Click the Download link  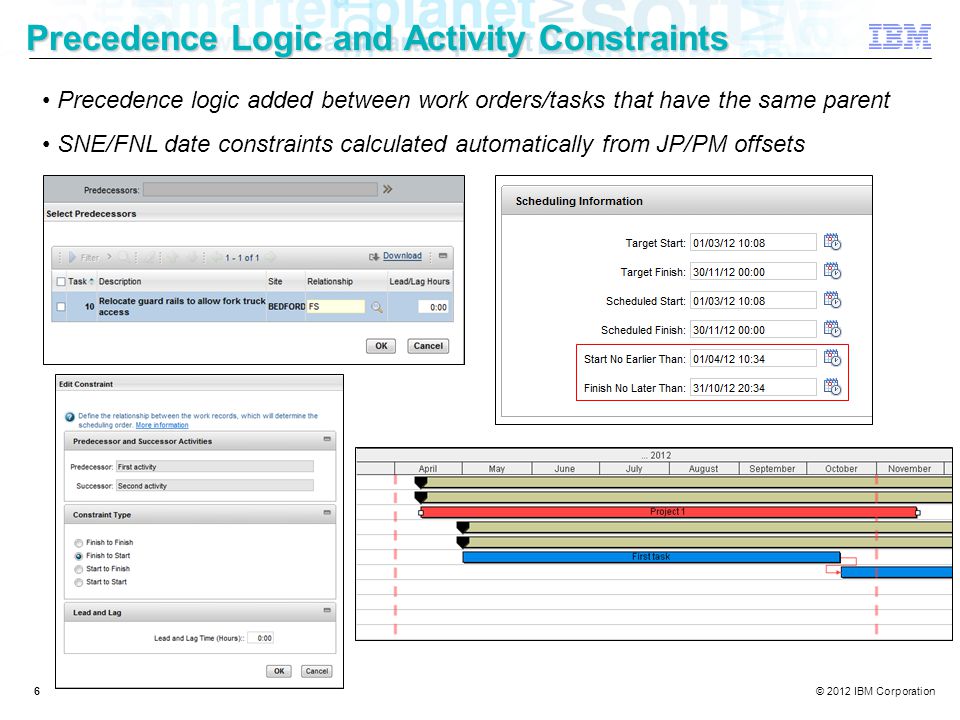coord(402,256)
